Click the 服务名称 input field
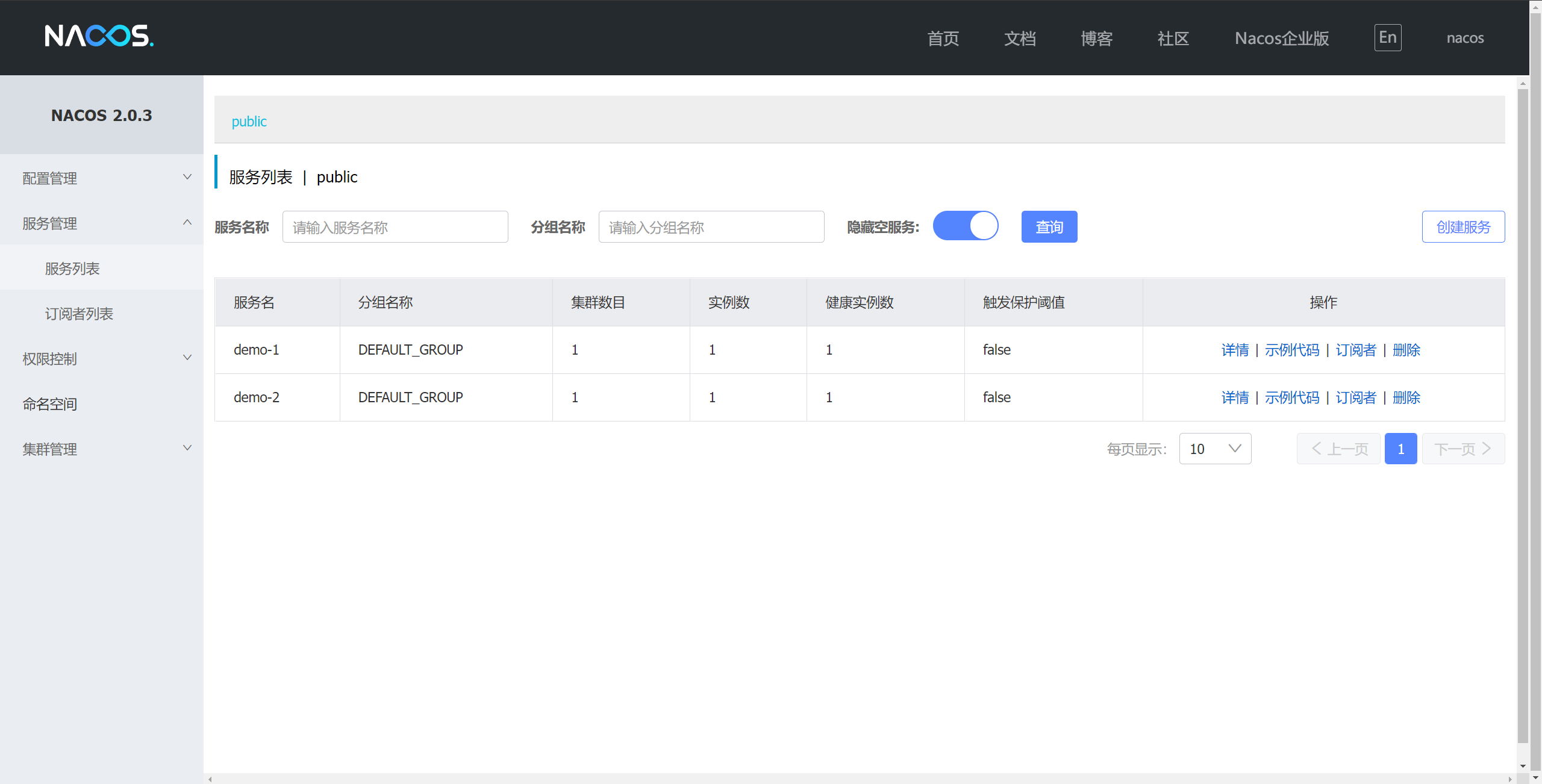The image size is (1542, 784). click(395, 227)
